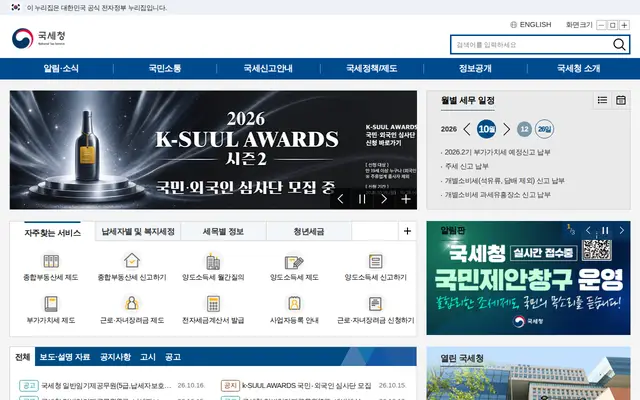Open k-SUUL AWARDS 심사단 모집 notice
This screenshot has height=400, width=640.
(x=307, y=385)
